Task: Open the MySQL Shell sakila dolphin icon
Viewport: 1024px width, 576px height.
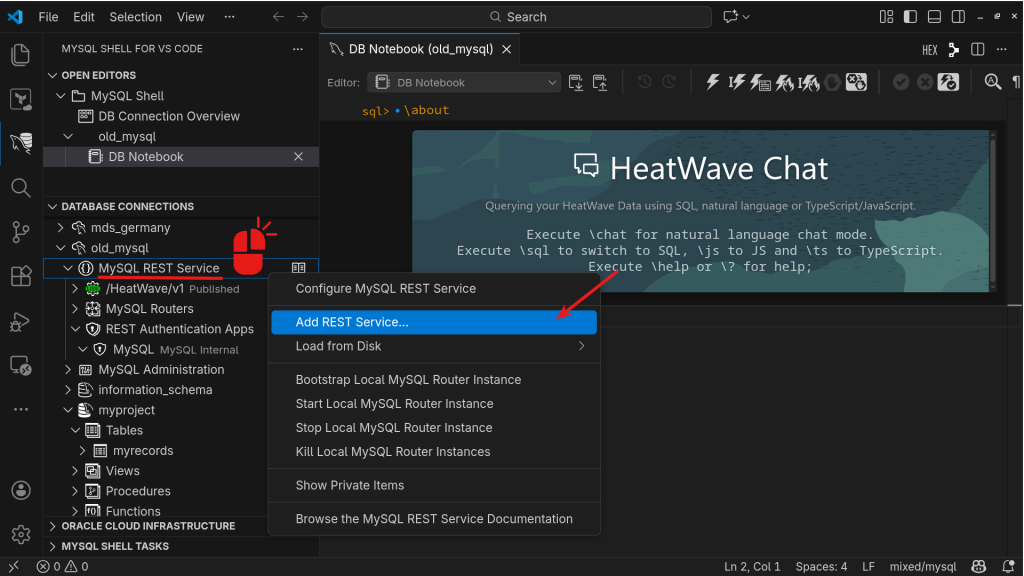Action: point(20,142)
